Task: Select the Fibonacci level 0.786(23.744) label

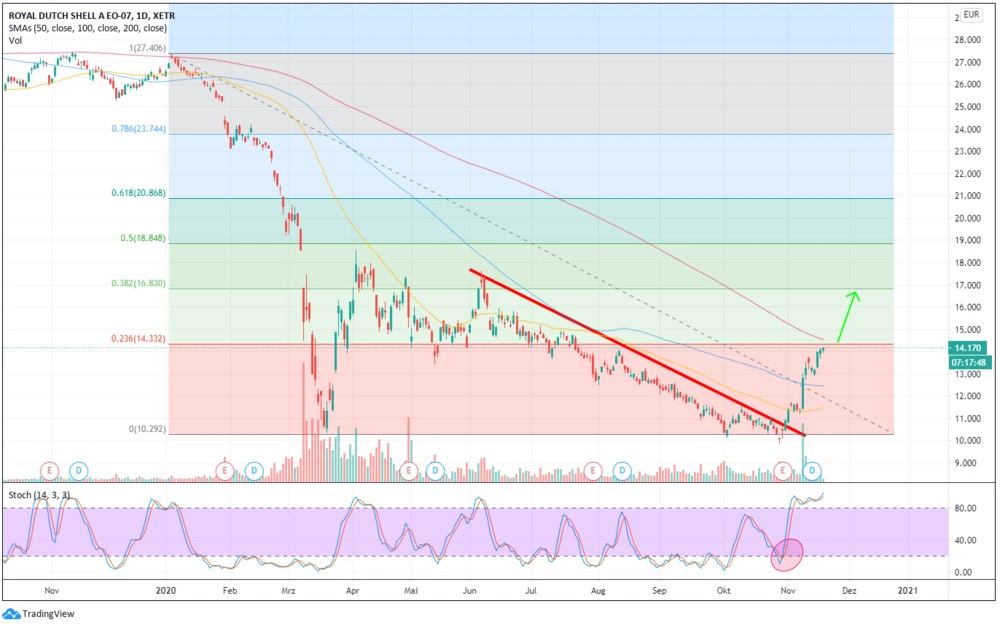Action: [x=138, y=128]
